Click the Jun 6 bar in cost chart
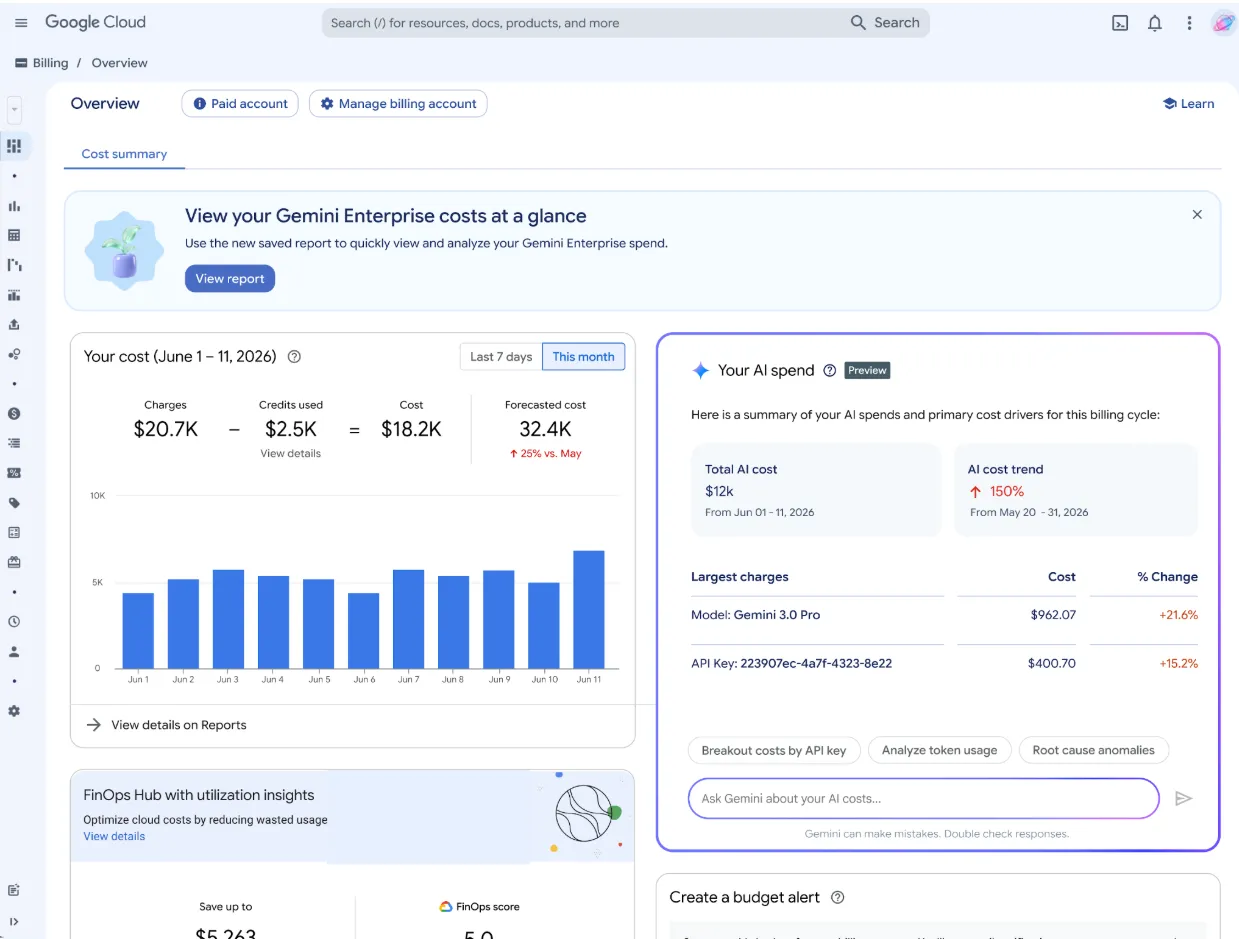The width and height of the screenshot is (1239, 939). [x=364, y=631]
